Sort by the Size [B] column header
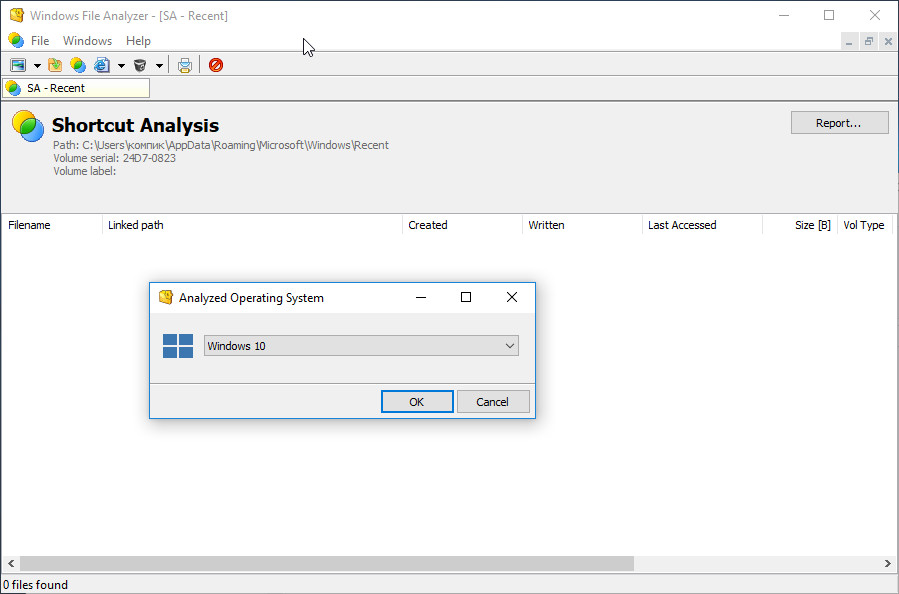The width and height of the screenshot is (899, 594). pos(800,225)
